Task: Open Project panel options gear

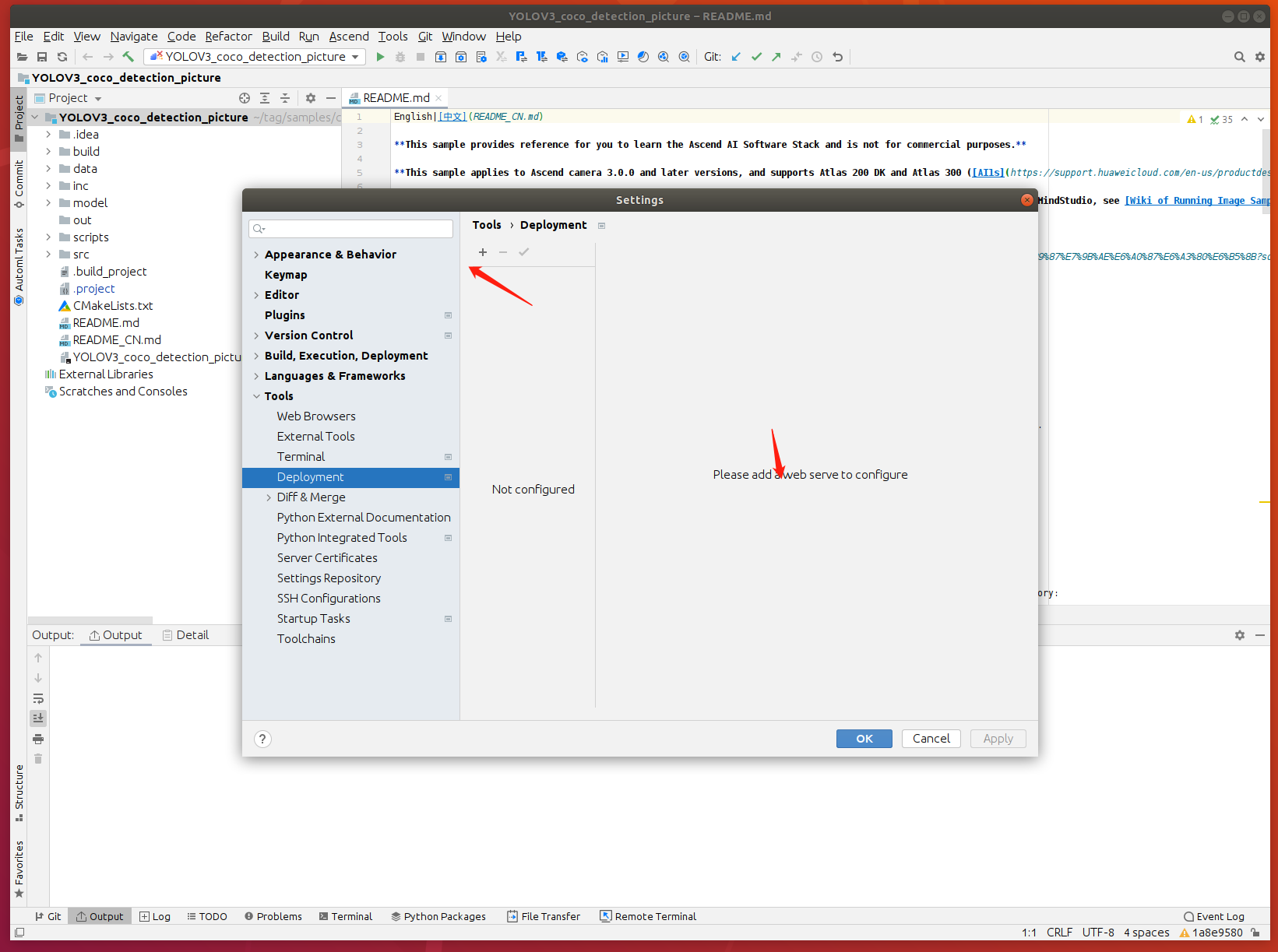Action: tap(311, 98)
